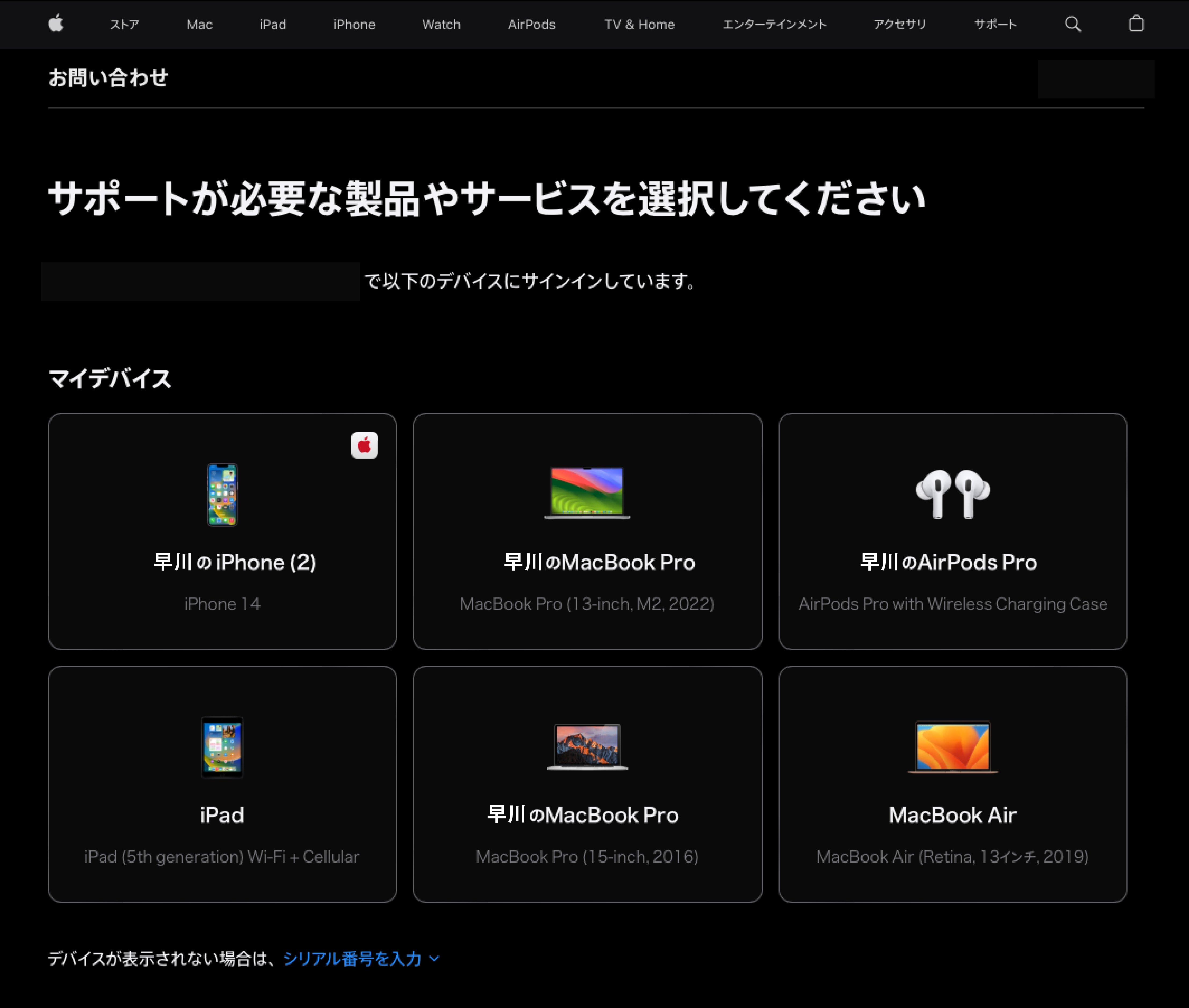The width and height of the screenshot is (1189, 1008).
Task: Click the iPad 5th generation image
Action: (x=222, y=748)
